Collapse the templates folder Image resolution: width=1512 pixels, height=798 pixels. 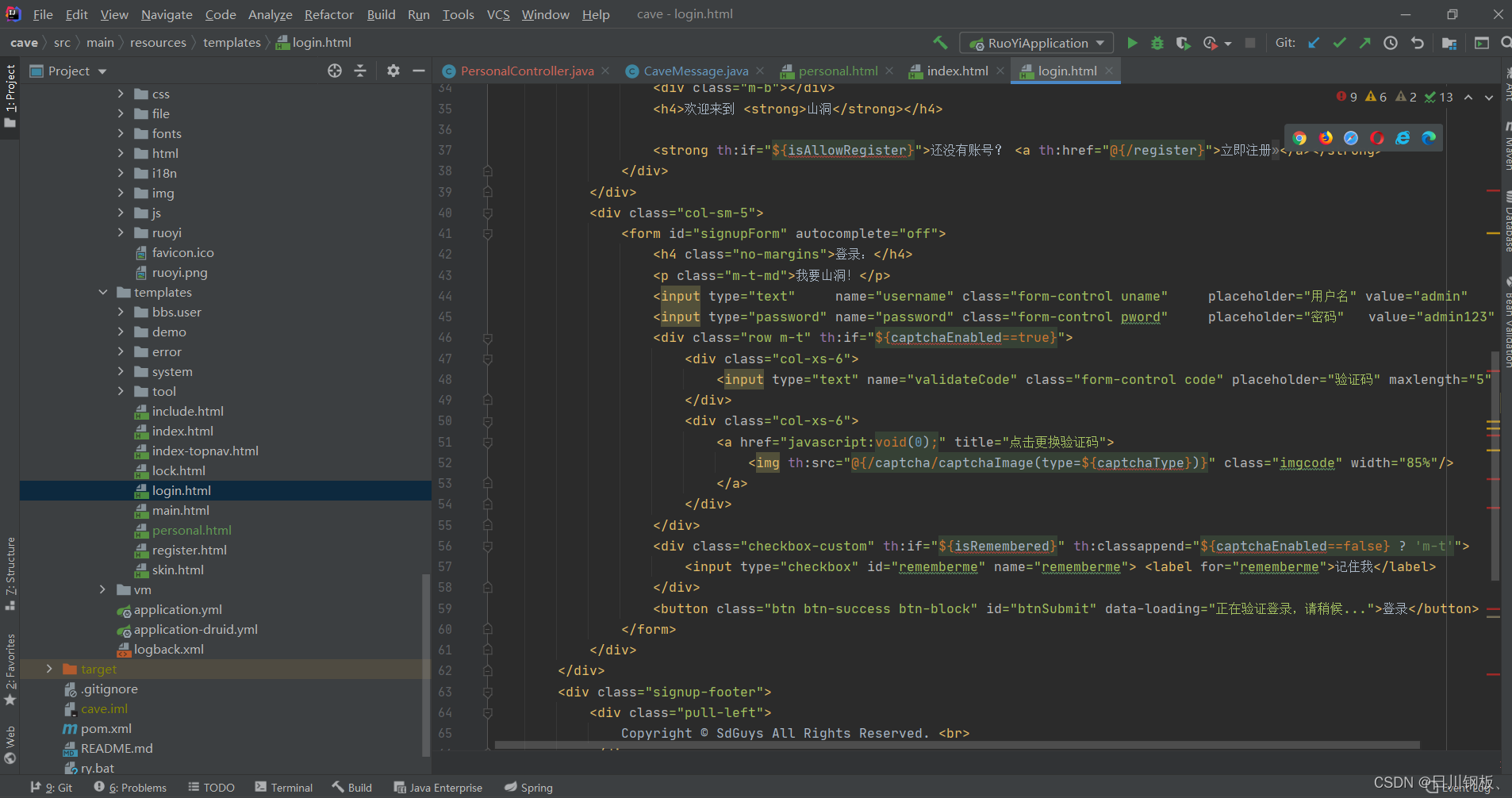pos(103,292)
